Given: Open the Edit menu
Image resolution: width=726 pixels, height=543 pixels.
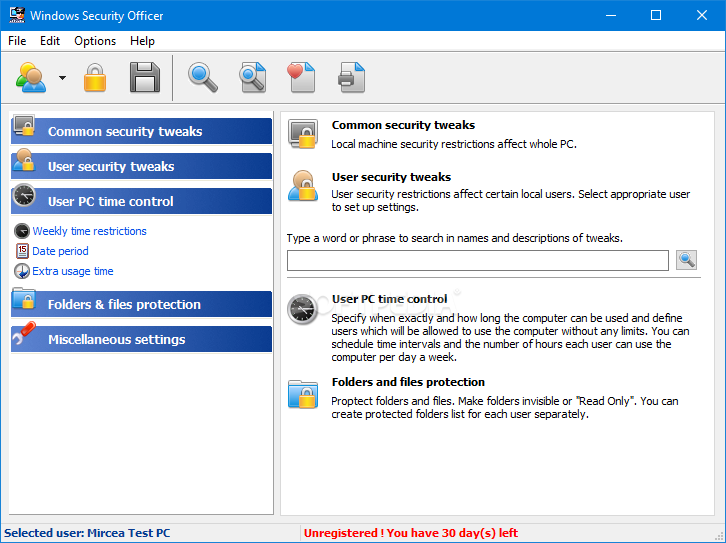Looking at the screenshot, I should tap(50, 41).
